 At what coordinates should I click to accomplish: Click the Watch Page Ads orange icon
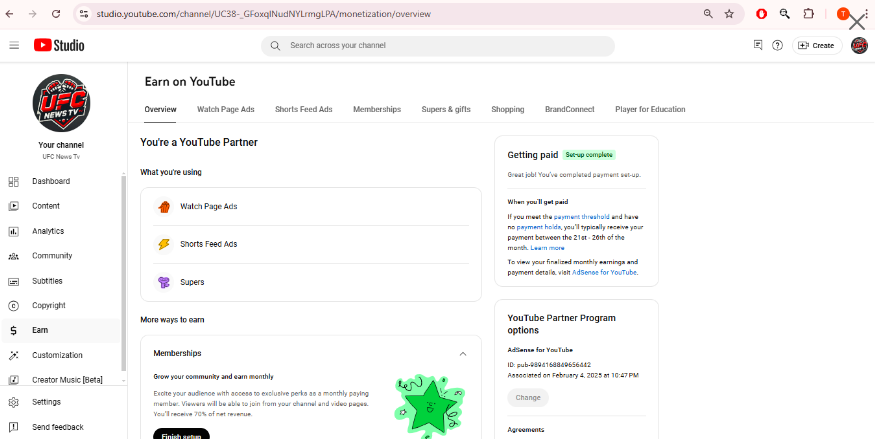coord(164,207)
